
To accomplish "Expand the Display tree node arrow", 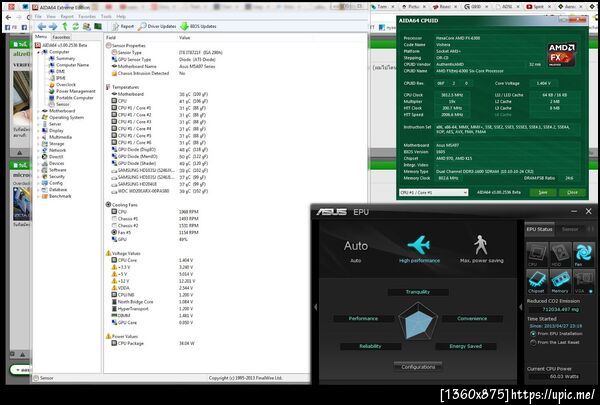I will coord(38,131).
